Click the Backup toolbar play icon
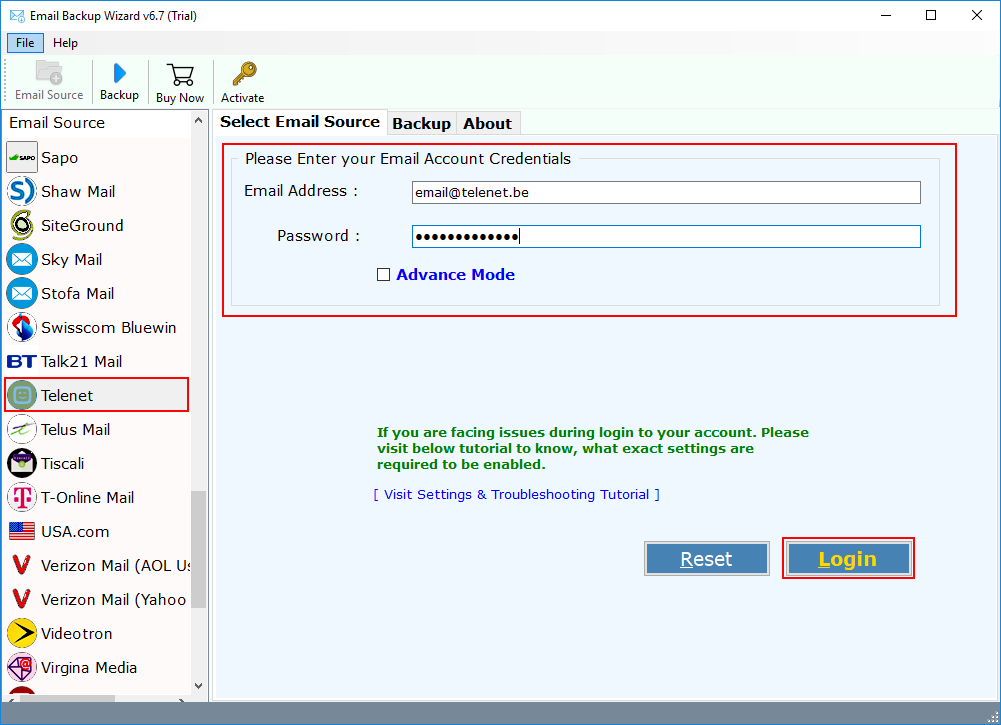 119,73
